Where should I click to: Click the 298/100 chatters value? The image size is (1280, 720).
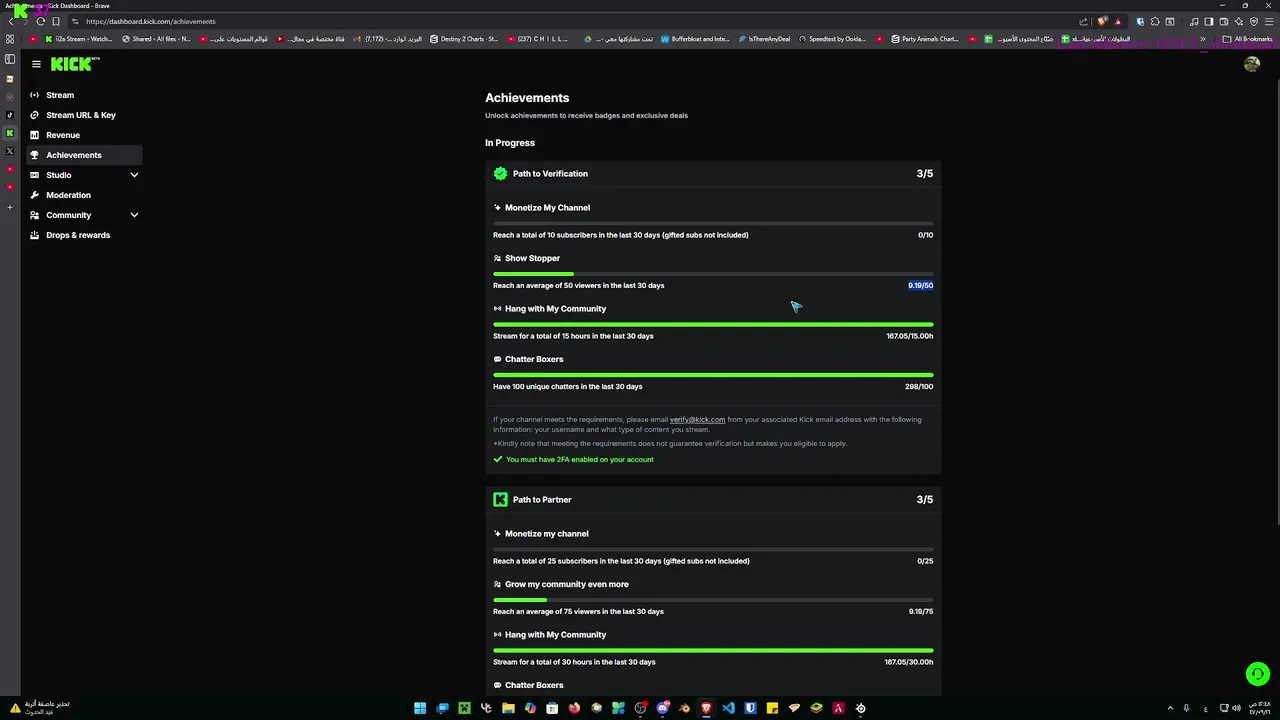tap(919, 386)
